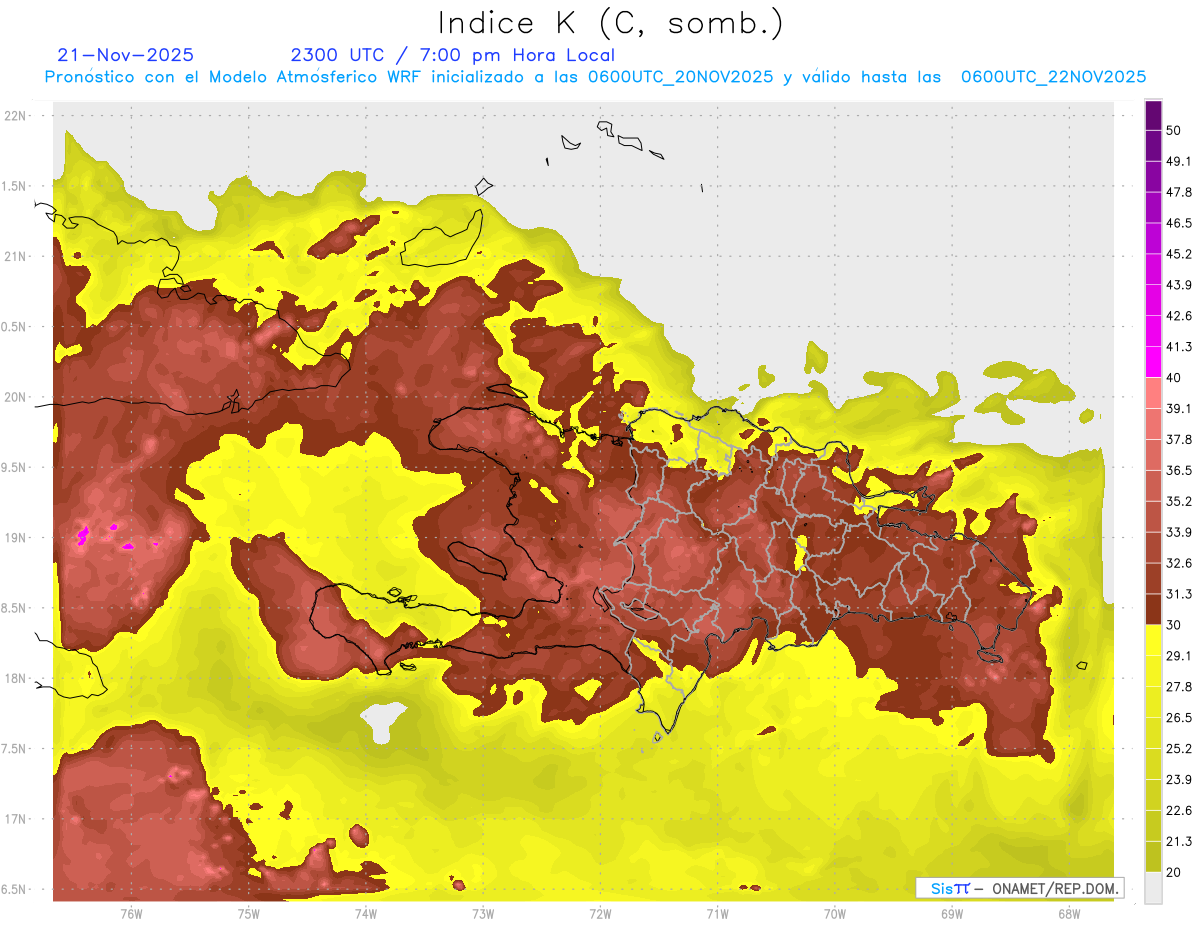
Task: Click latitude label "20N"
Action: tap(16, 397)
